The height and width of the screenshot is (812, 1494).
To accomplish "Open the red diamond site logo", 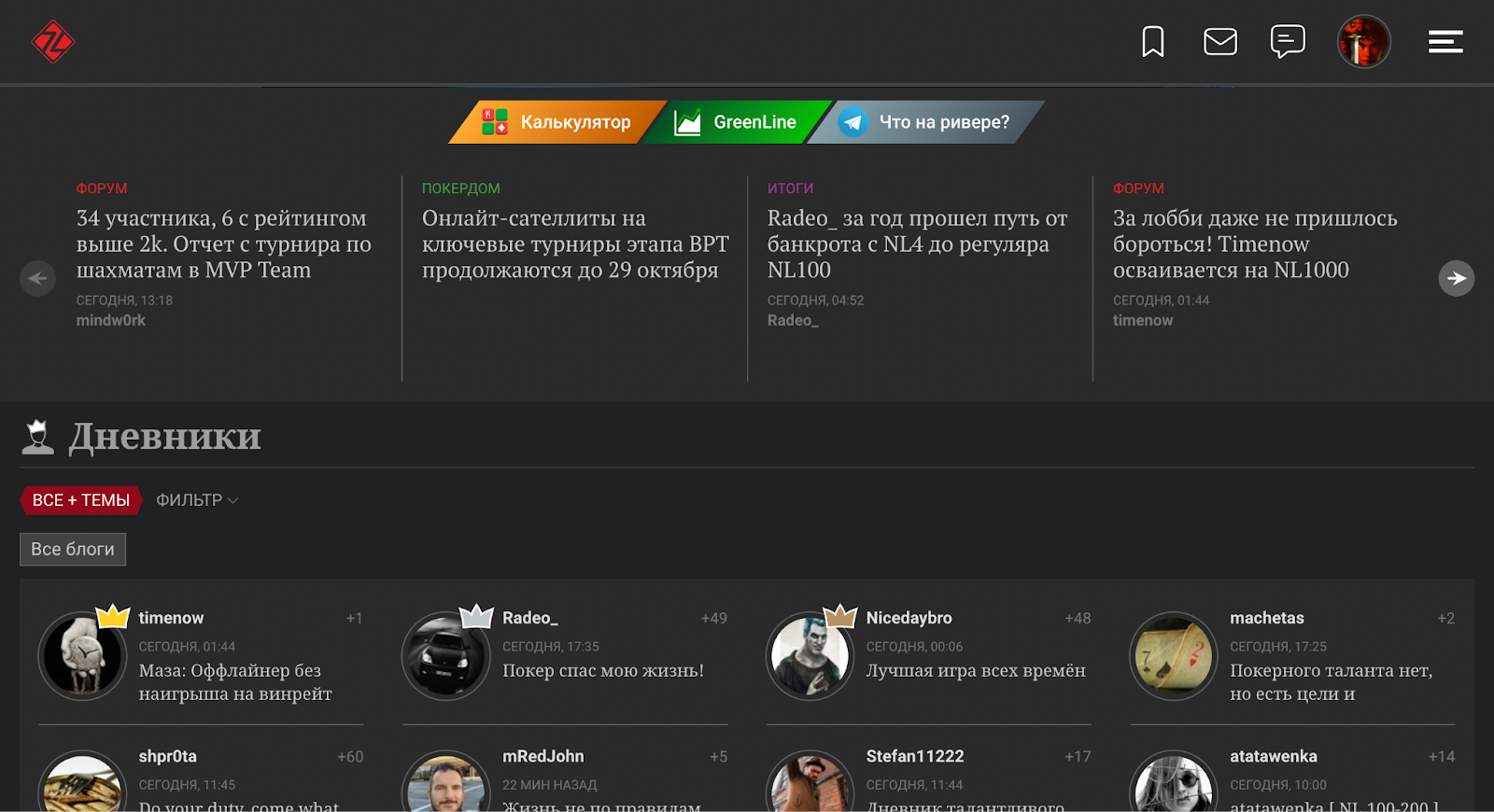I will coord(52,42).
